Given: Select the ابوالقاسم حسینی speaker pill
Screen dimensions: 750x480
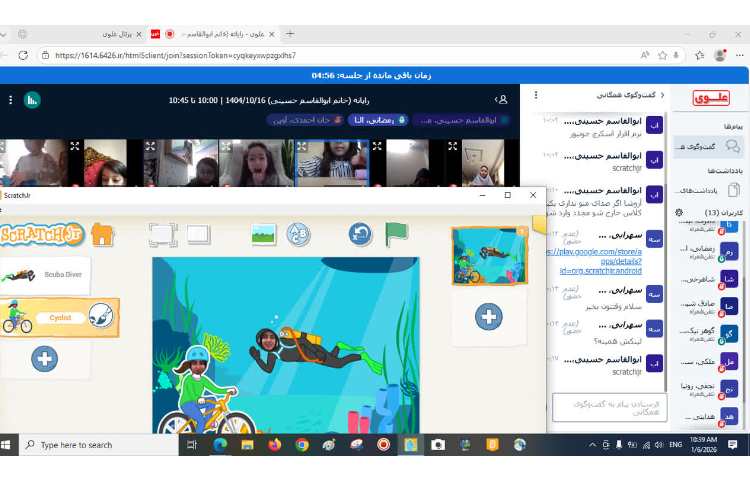Looking at the screenshot, I should tap(462, 120).
